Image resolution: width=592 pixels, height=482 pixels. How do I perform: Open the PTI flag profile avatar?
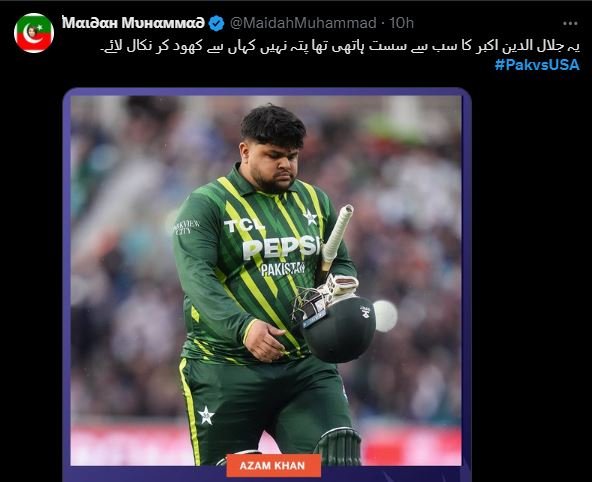tap(34, 33)
